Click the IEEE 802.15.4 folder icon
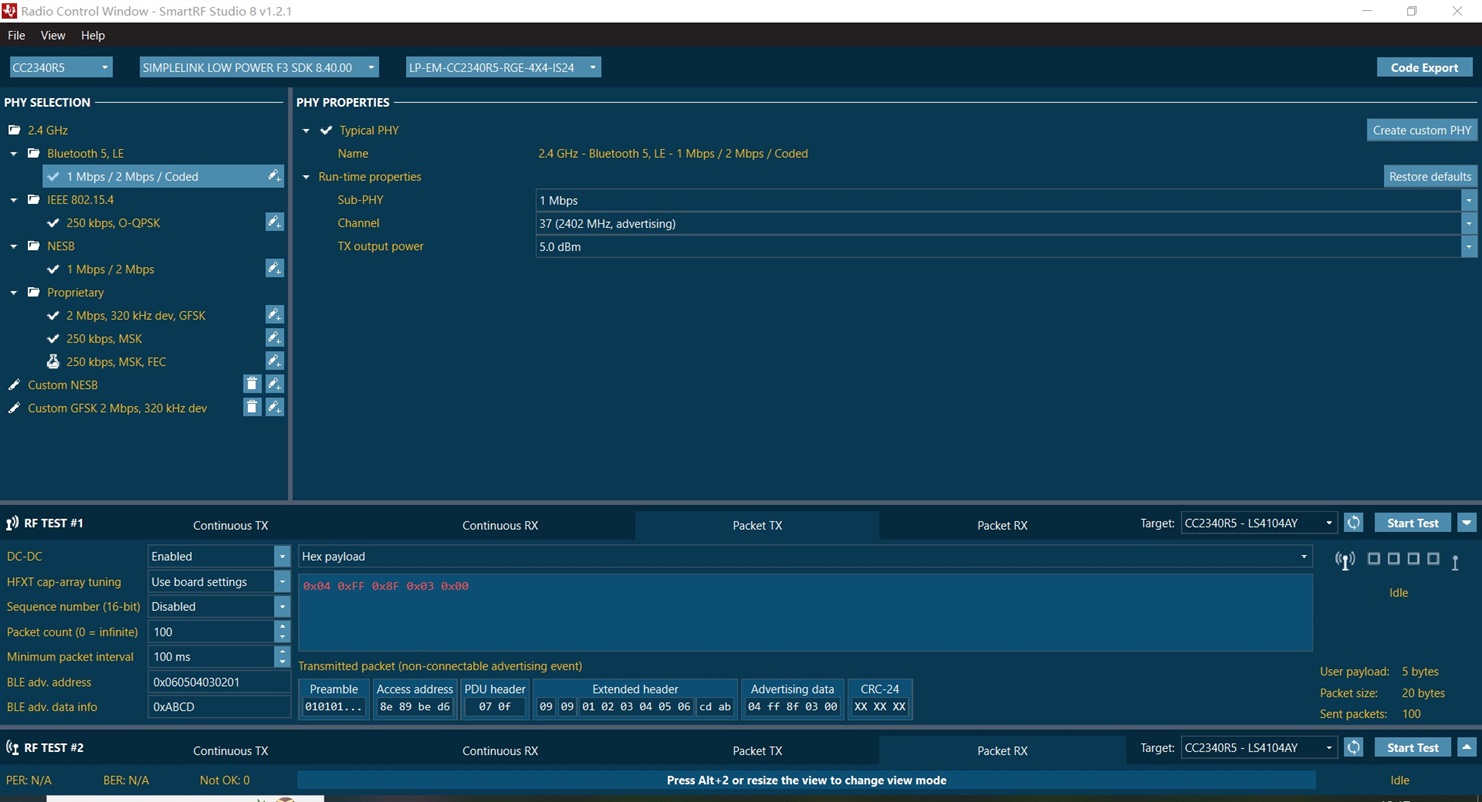This screenshot has width=1482, height=802. tap(33, 199)
